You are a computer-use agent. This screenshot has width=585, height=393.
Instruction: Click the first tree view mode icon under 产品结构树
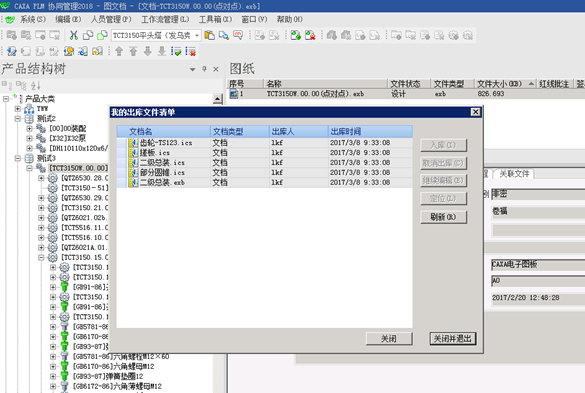(7, 85)
